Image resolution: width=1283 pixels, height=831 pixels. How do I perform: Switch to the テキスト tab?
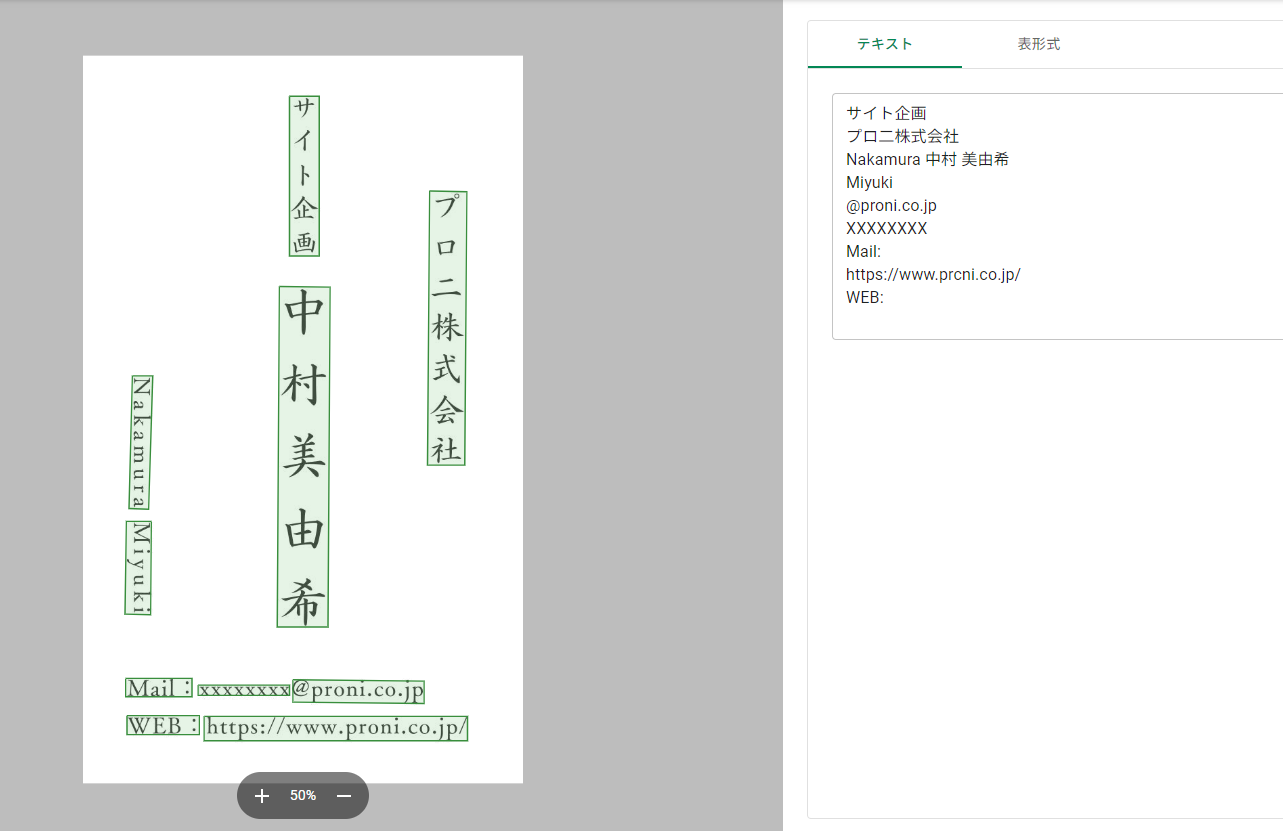click(885, 44)
